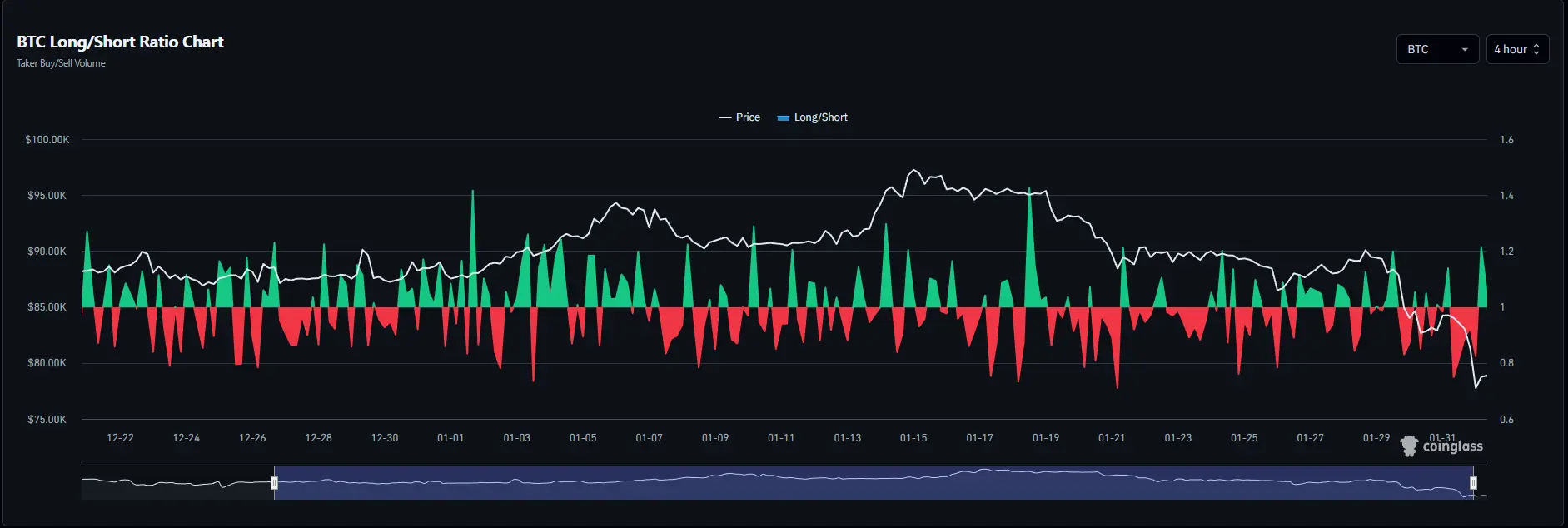This screenshot has width=1568, height=528.
Task: Click the 1.4 ratio label on right axis
Action: (x=1506, y=196)
